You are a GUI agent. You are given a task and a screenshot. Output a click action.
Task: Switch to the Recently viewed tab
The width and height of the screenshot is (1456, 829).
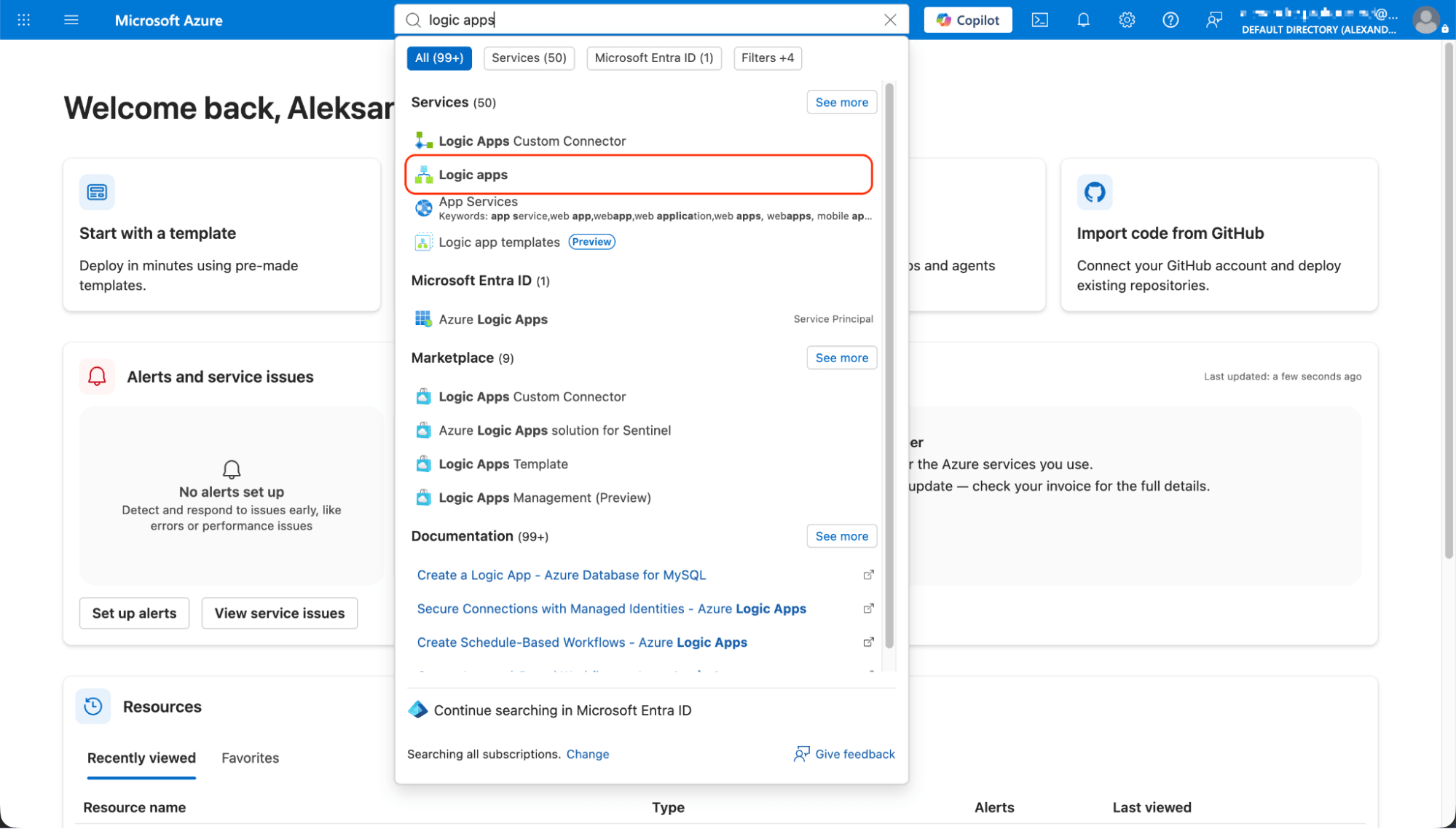(x=141, y=758)
